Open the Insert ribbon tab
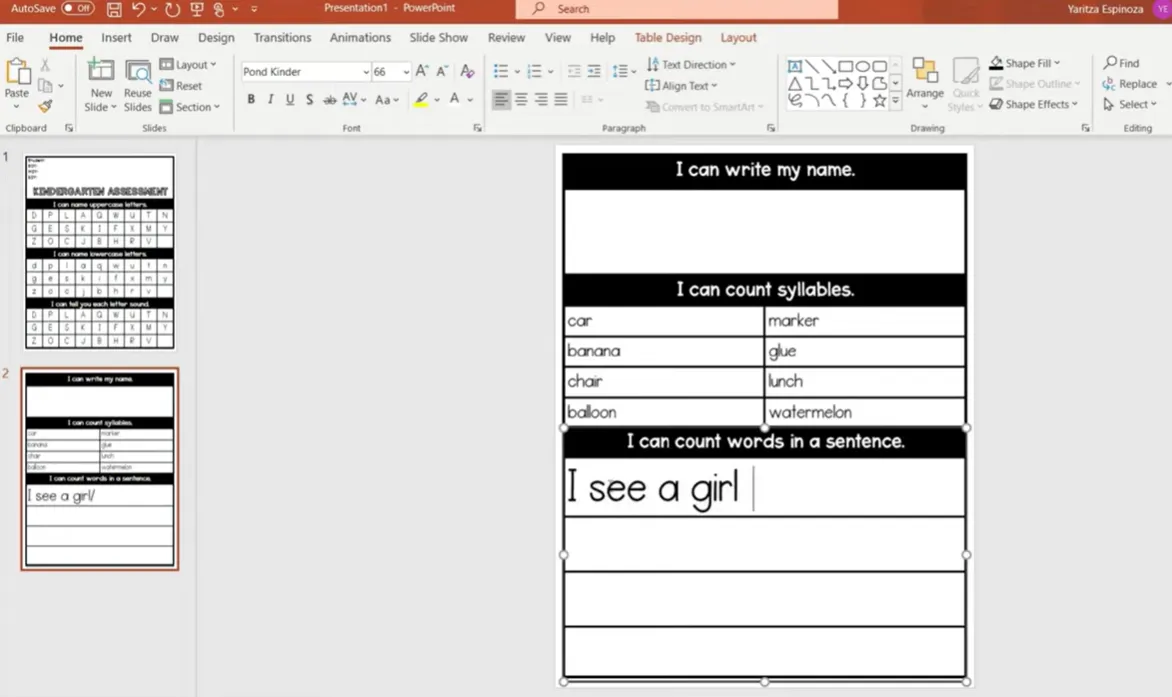This screenshot has width=1172, height=697. click(x=116, y=38)
